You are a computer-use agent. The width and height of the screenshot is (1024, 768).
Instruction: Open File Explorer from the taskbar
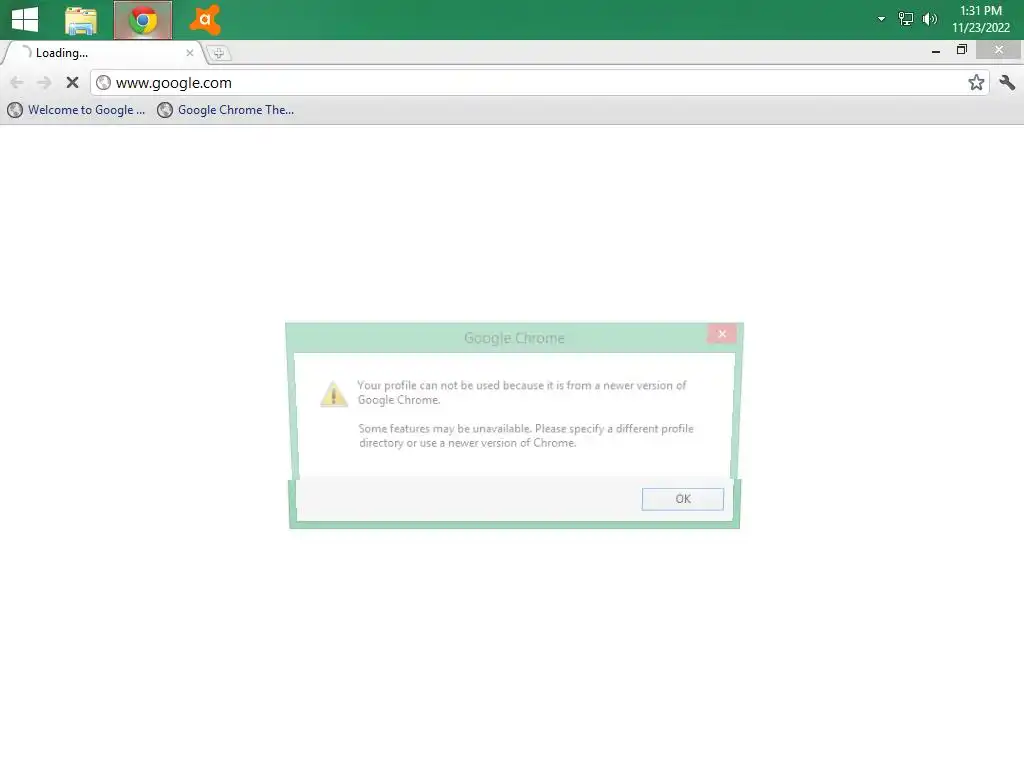coord(81,20)
